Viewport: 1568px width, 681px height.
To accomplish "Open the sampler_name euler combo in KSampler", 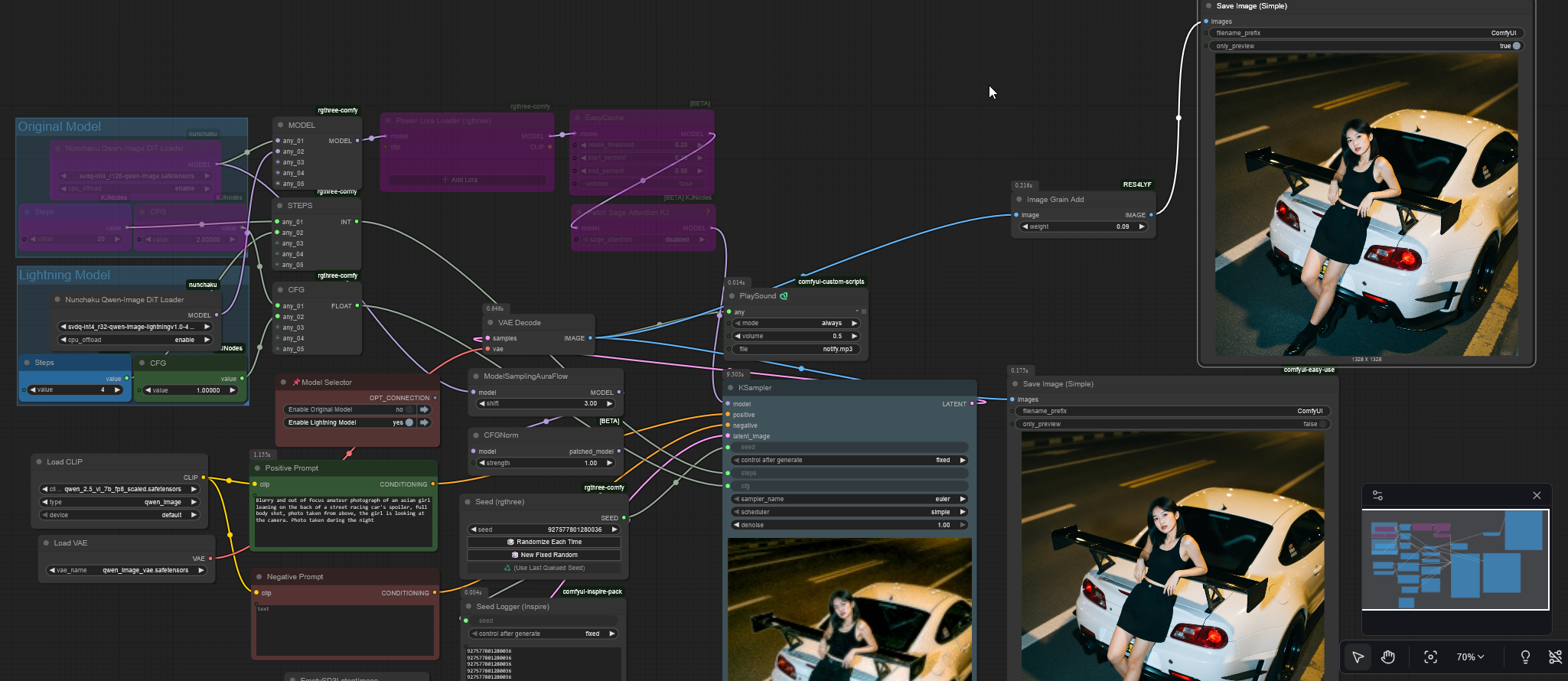I will click(x=849, y=499).
